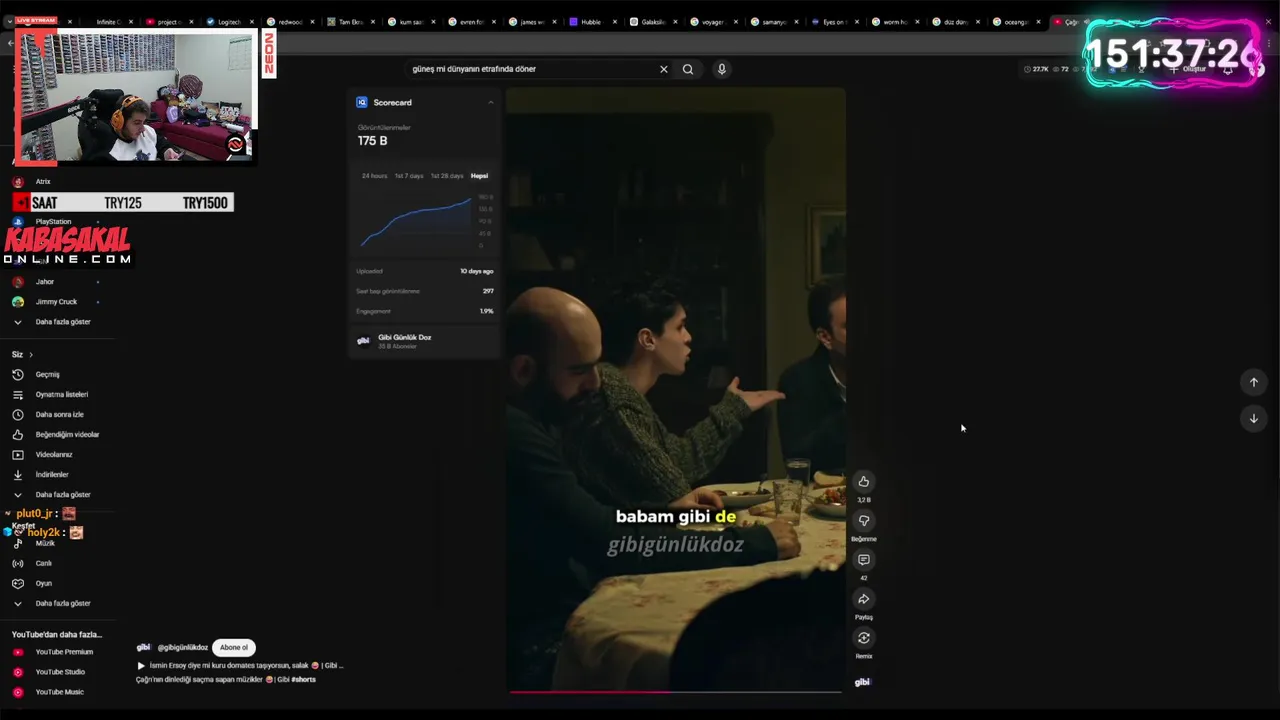Switch to james browser tab

coord(530,22)
